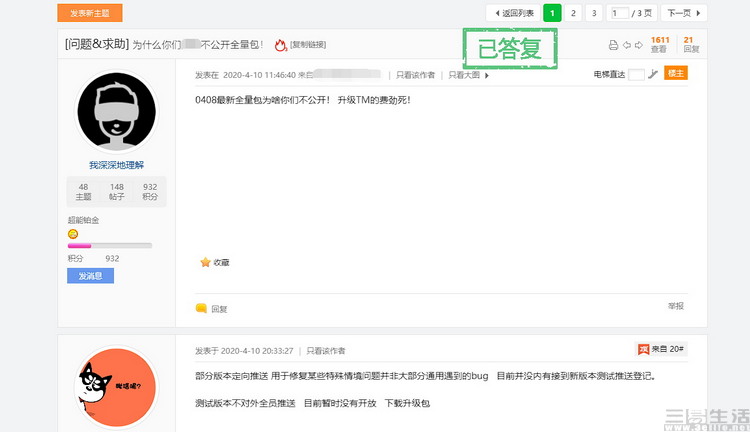Open page 3 of the thread
750x432 pixels.
(x=594, y=13)
